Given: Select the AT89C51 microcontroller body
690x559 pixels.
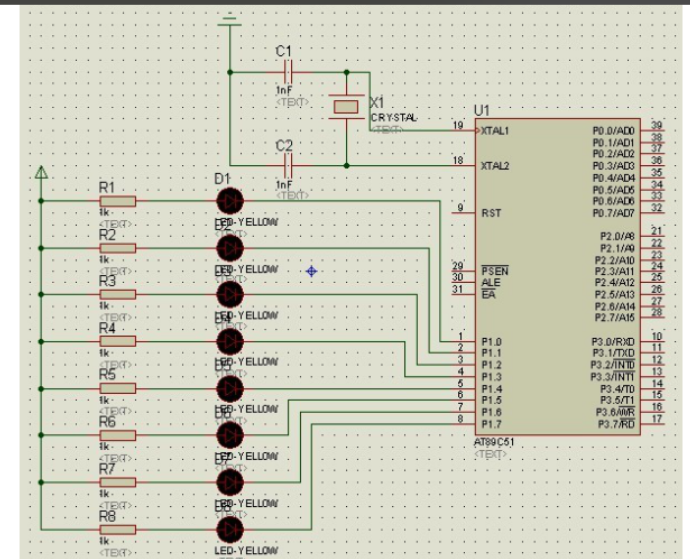Looking at the screenshot, I should coord(555,280).
